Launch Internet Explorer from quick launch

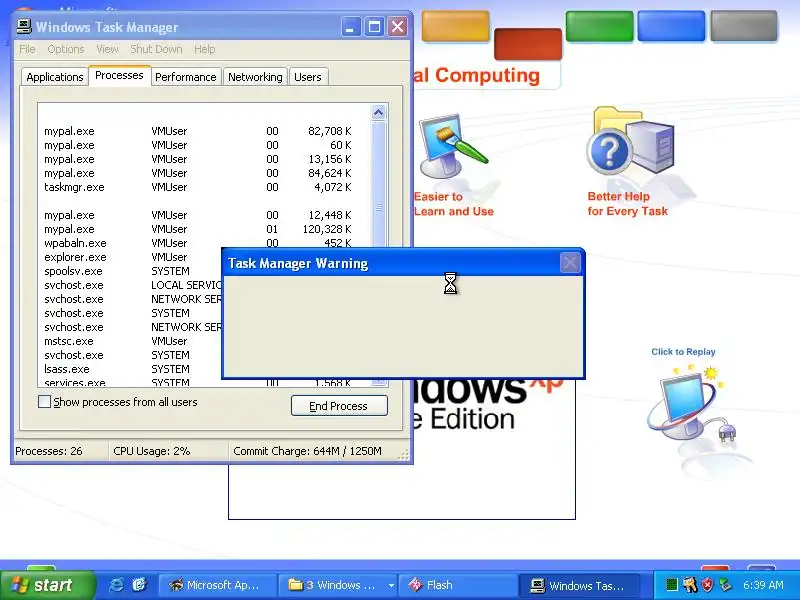point(116,585)
